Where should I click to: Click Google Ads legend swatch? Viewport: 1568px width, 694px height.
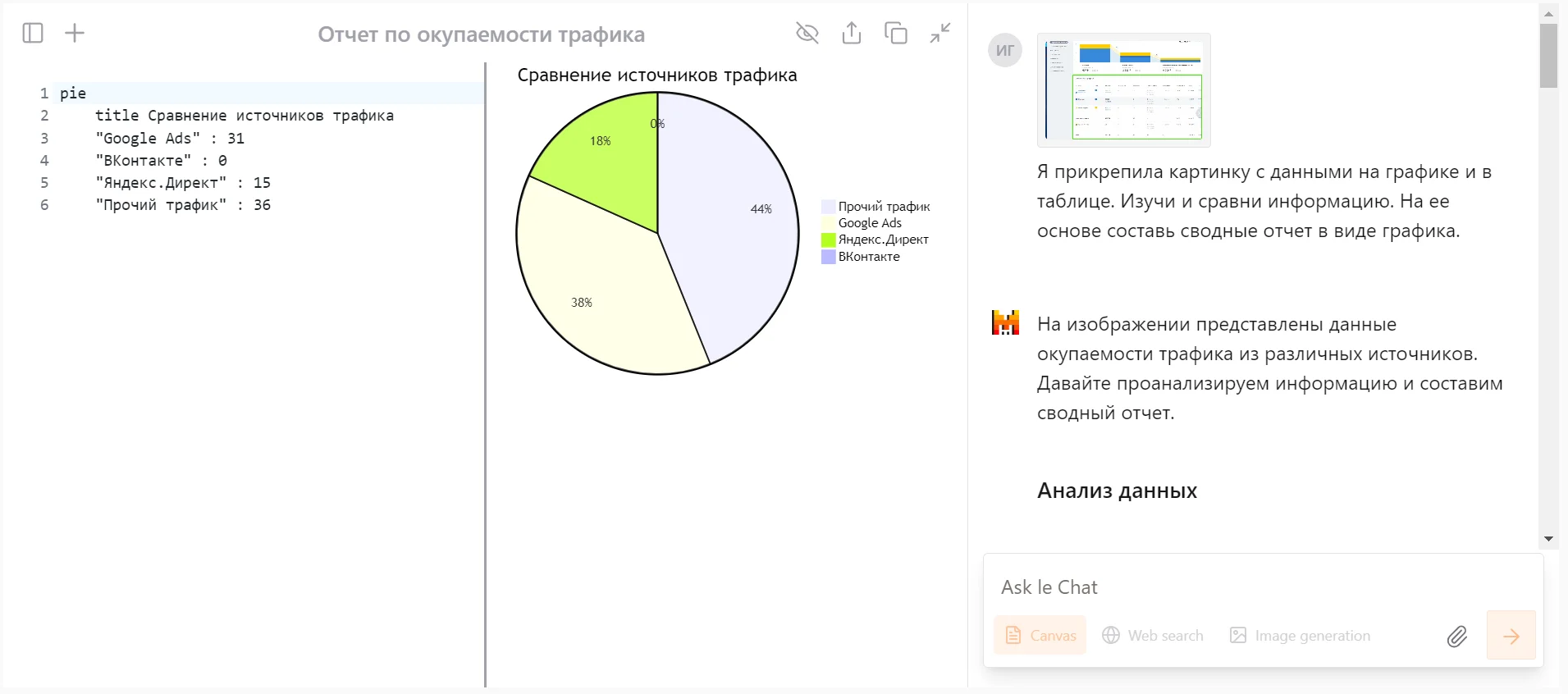point(829,223)
